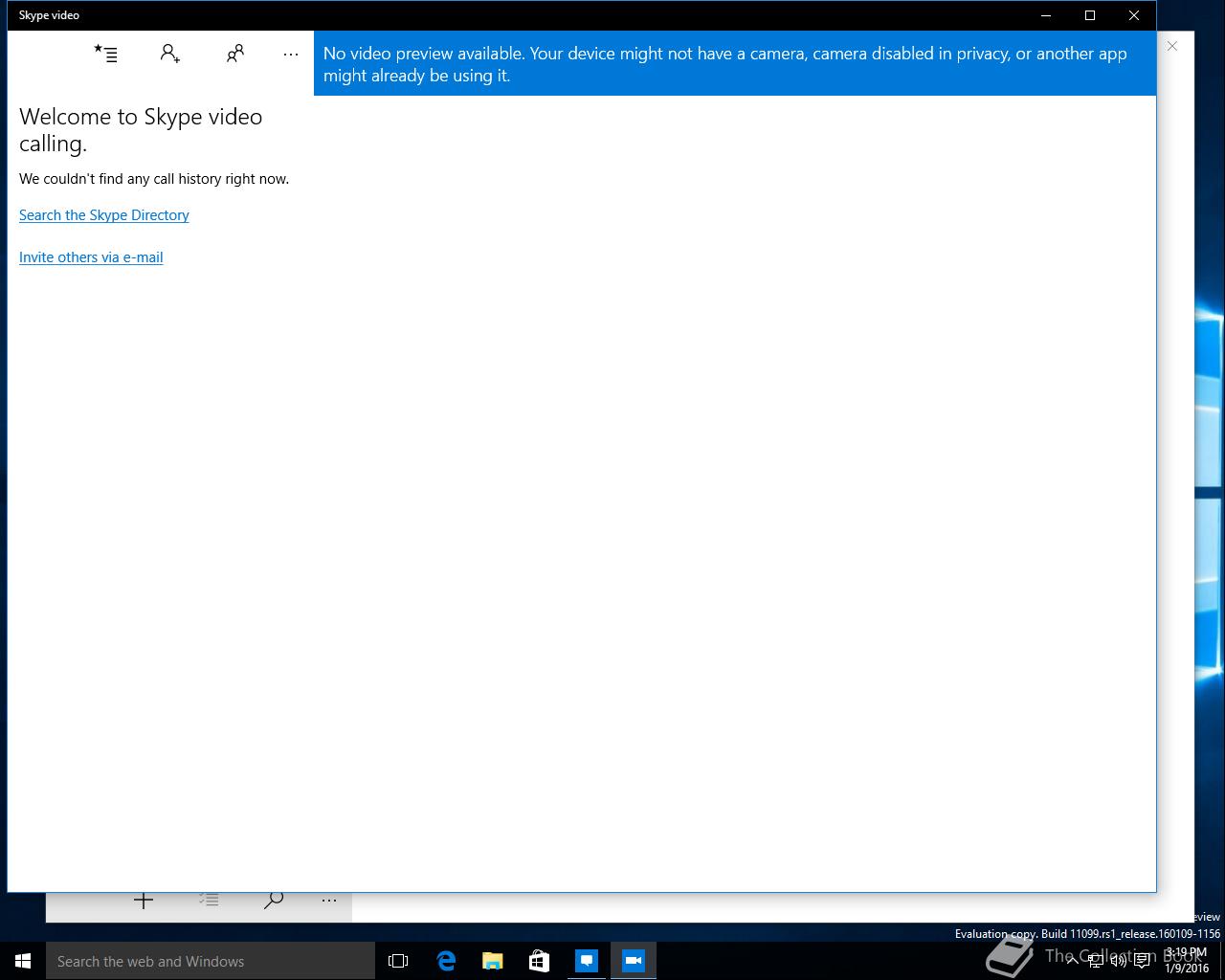Open the ellipsis menu in the background window's bottom bar
Viewport: 1225px width, 980px height.
coord(329,901)
